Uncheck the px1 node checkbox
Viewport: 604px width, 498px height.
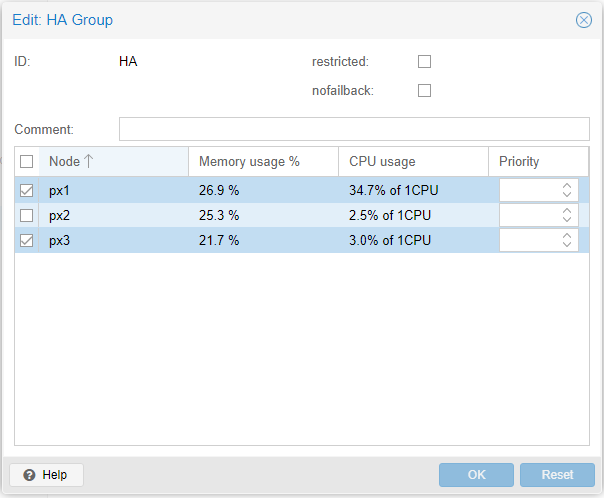[x=27, y=190]
